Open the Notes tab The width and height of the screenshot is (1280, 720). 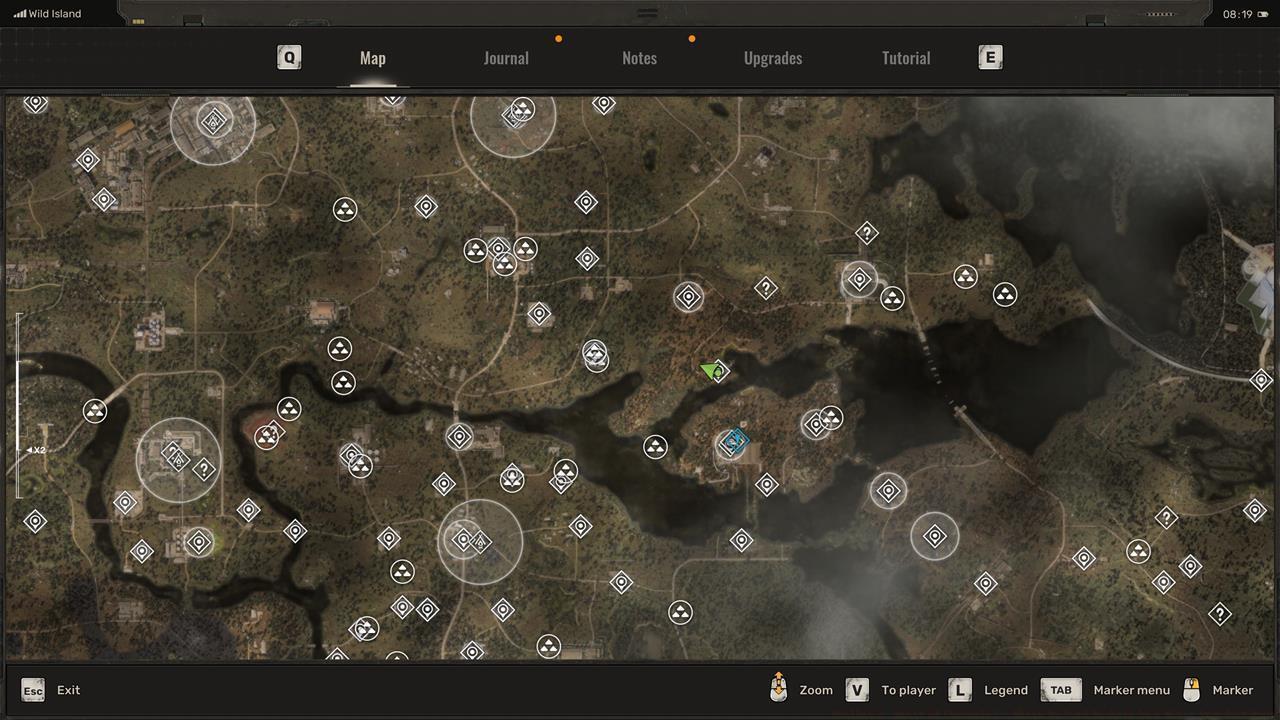pos(639,58)
